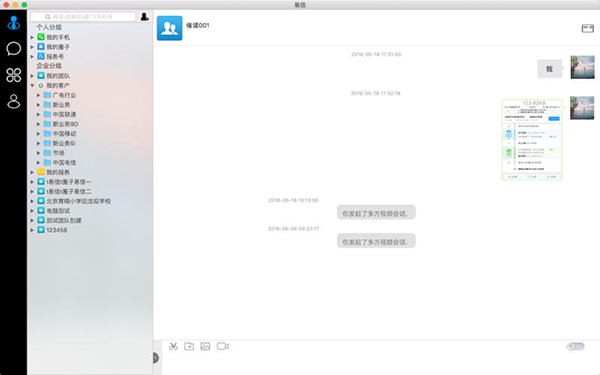
Task: Open the chat messages sidebar icon
Action: pyautogui.click(x=13, y=49)
